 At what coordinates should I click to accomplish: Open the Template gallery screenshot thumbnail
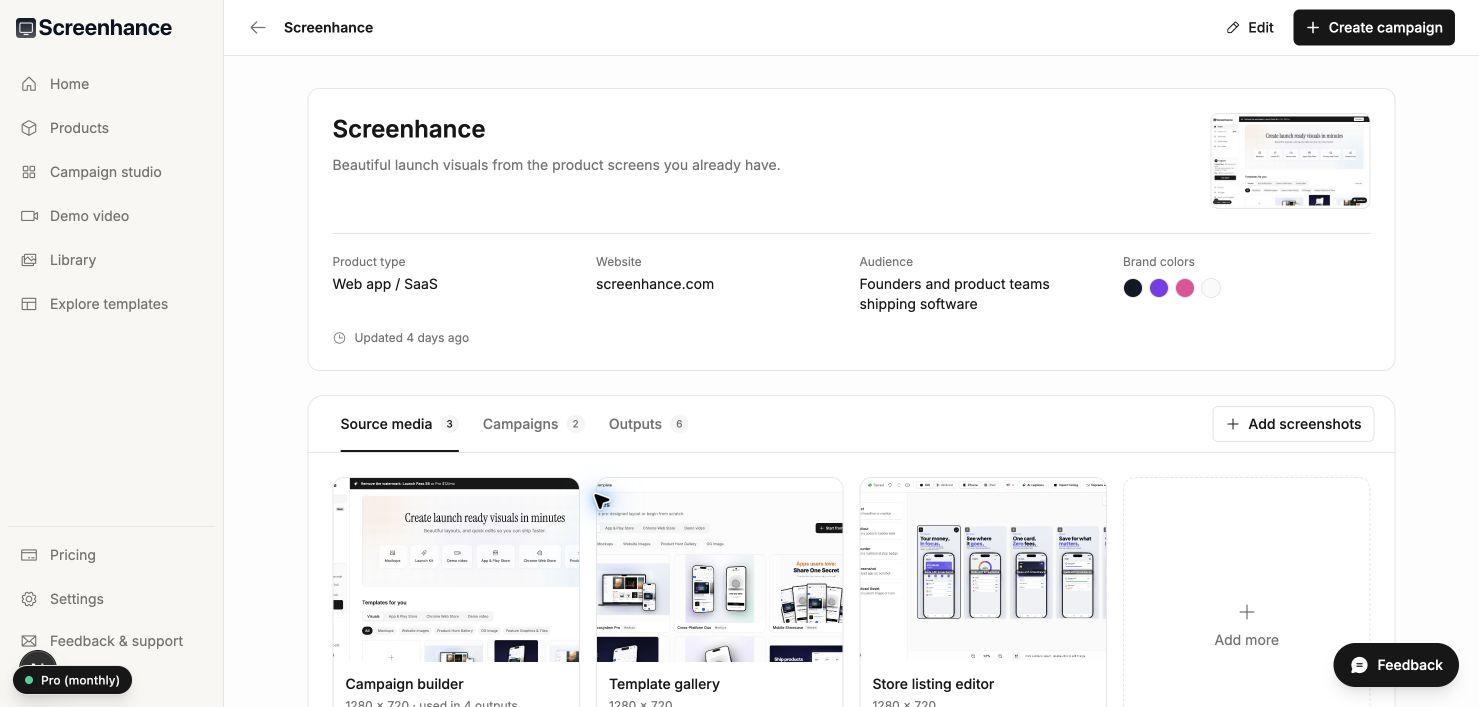pos(720,570)
